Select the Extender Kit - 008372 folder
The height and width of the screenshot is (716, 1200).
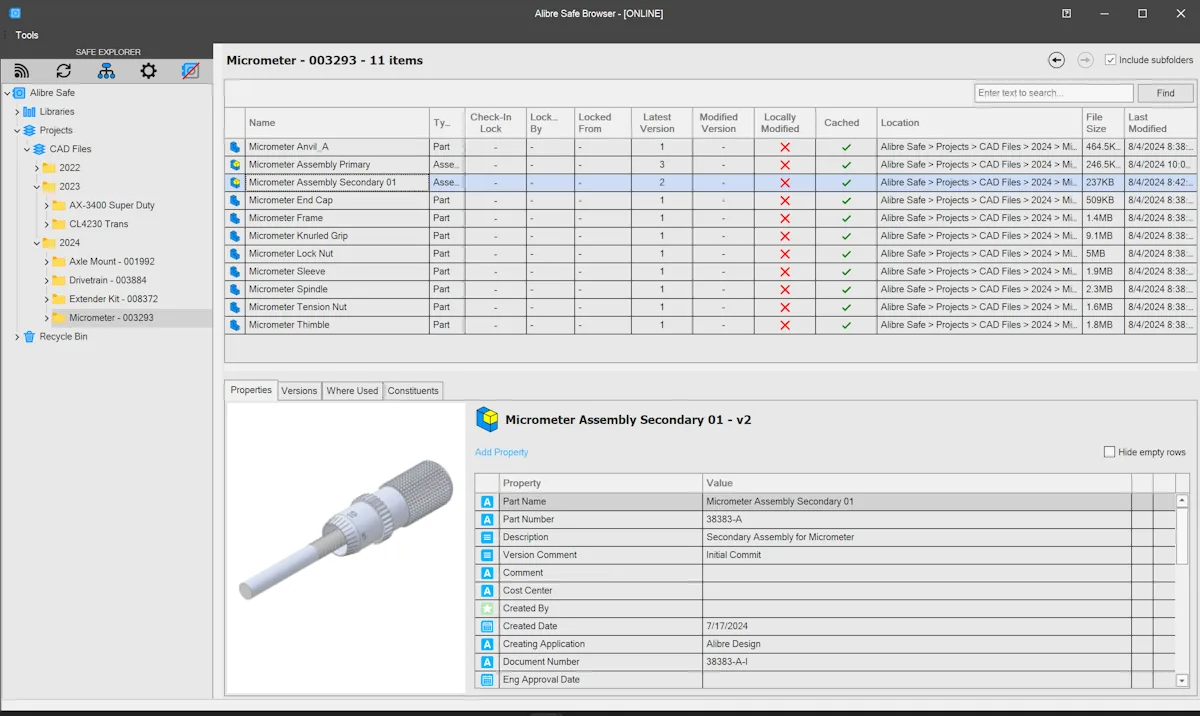point(113,299)
